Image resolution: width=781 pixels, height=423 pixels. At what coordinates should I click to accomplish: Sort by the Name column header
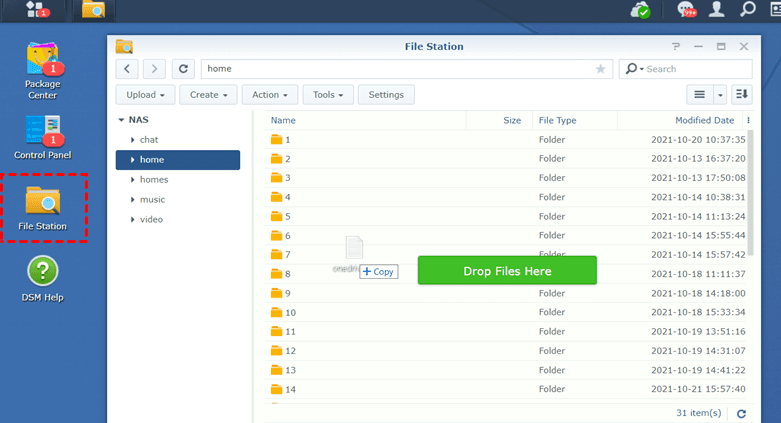[366, 120]
